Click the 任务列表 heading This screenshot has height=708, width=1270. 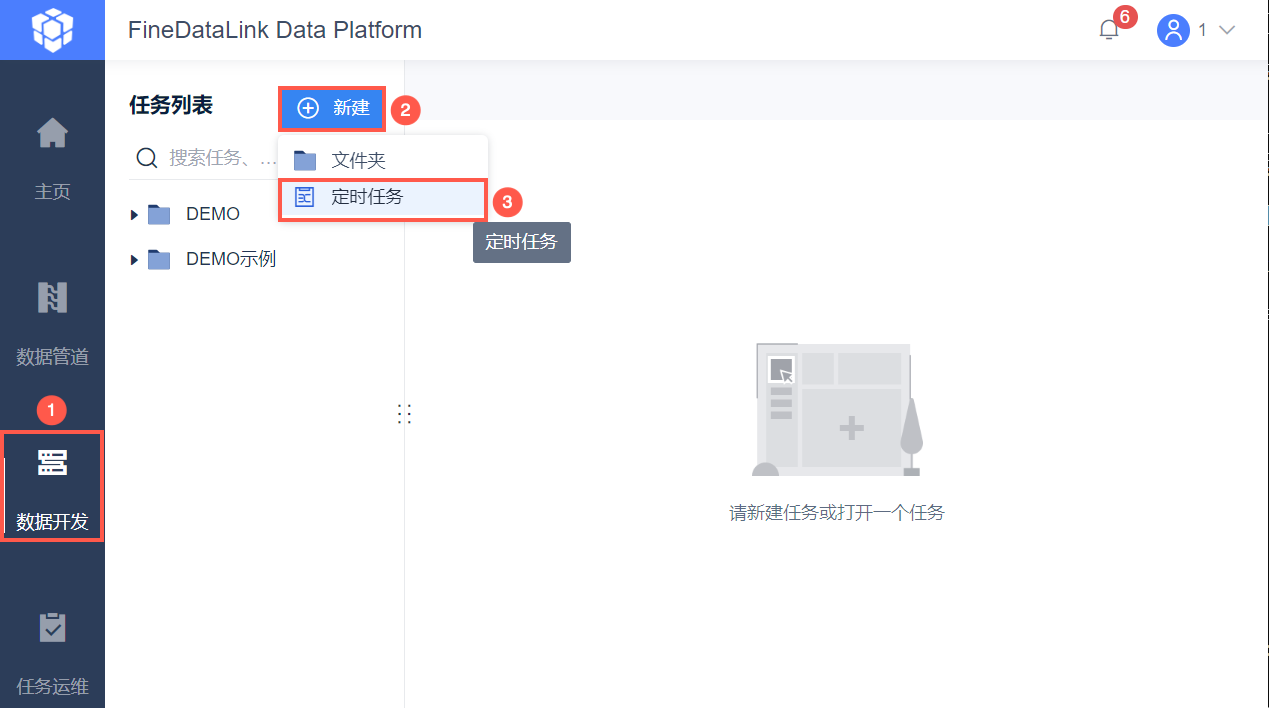171,105
